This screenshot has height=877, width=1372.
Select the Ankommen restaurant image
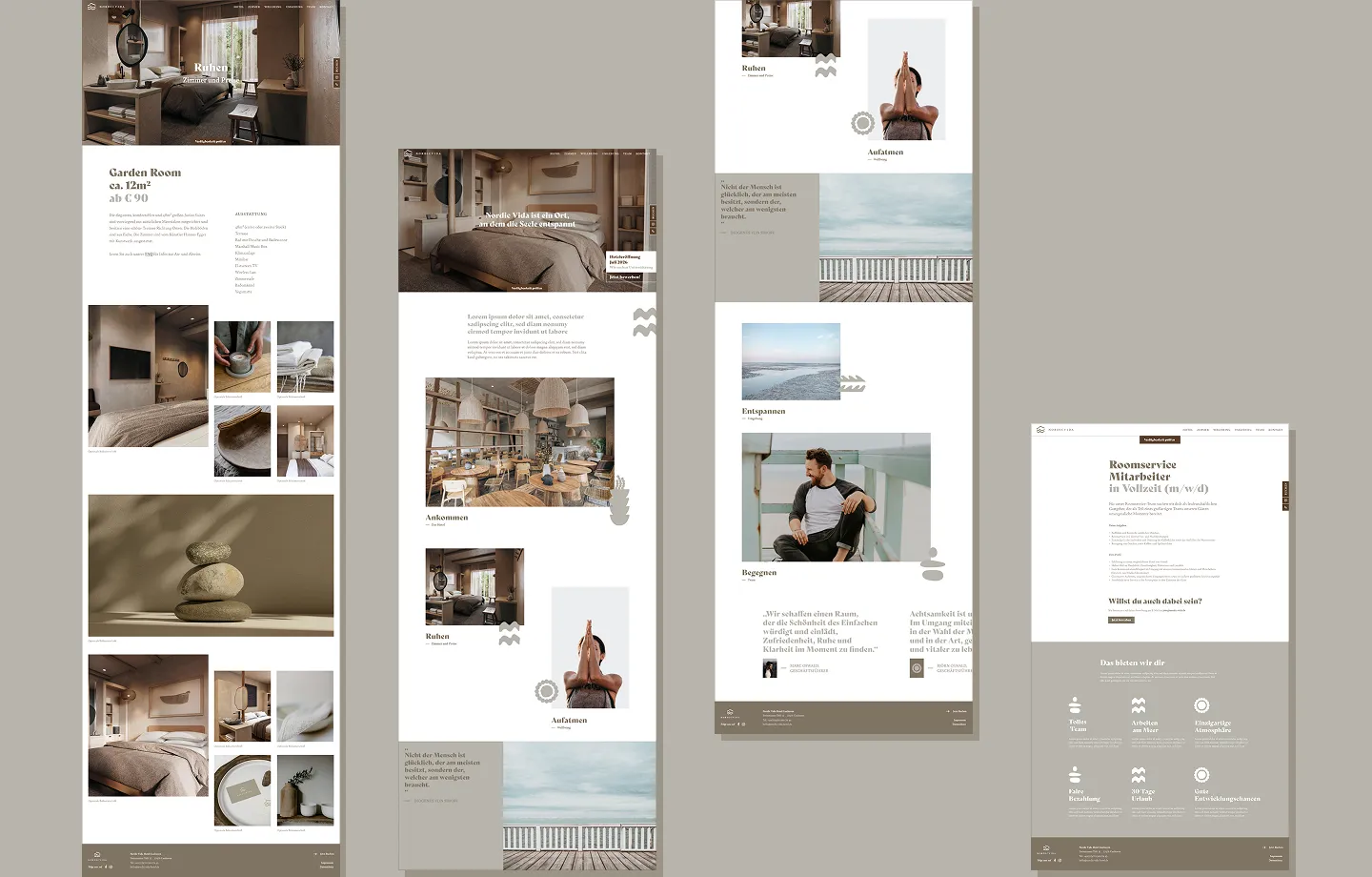click(x=519, y=441)
